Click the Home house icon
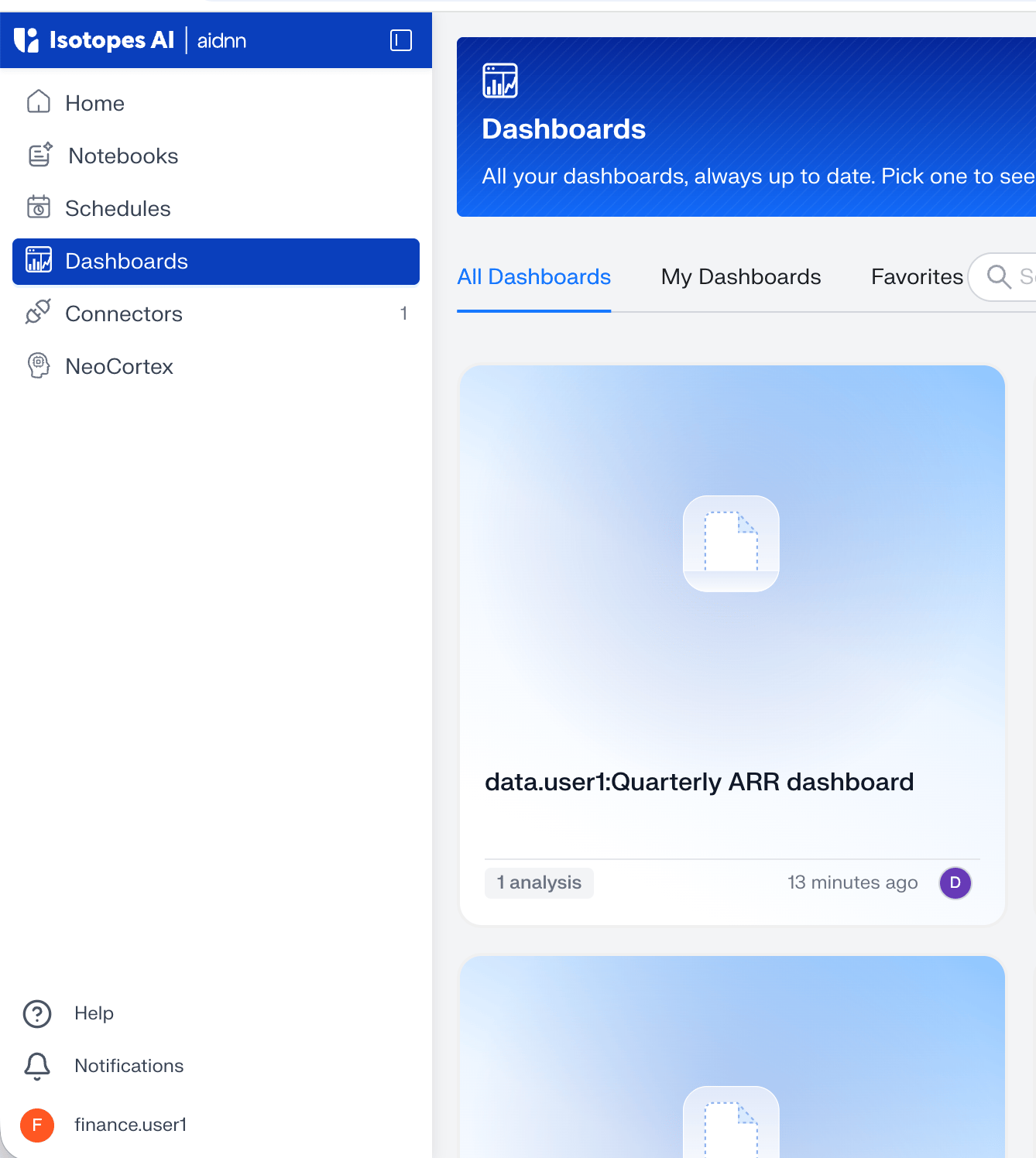Screen dimensions: 1036x1158 39,102
